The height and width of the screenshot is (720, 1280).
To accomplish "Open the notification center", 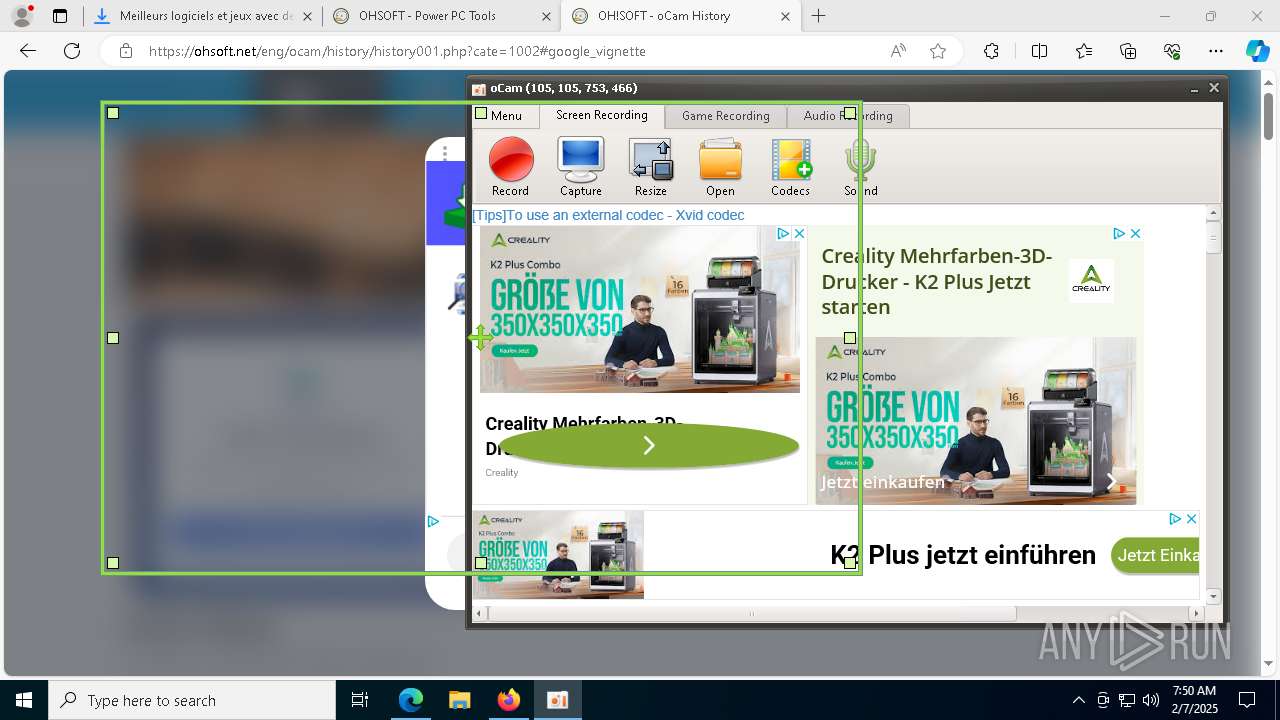I will [1247, 700].
